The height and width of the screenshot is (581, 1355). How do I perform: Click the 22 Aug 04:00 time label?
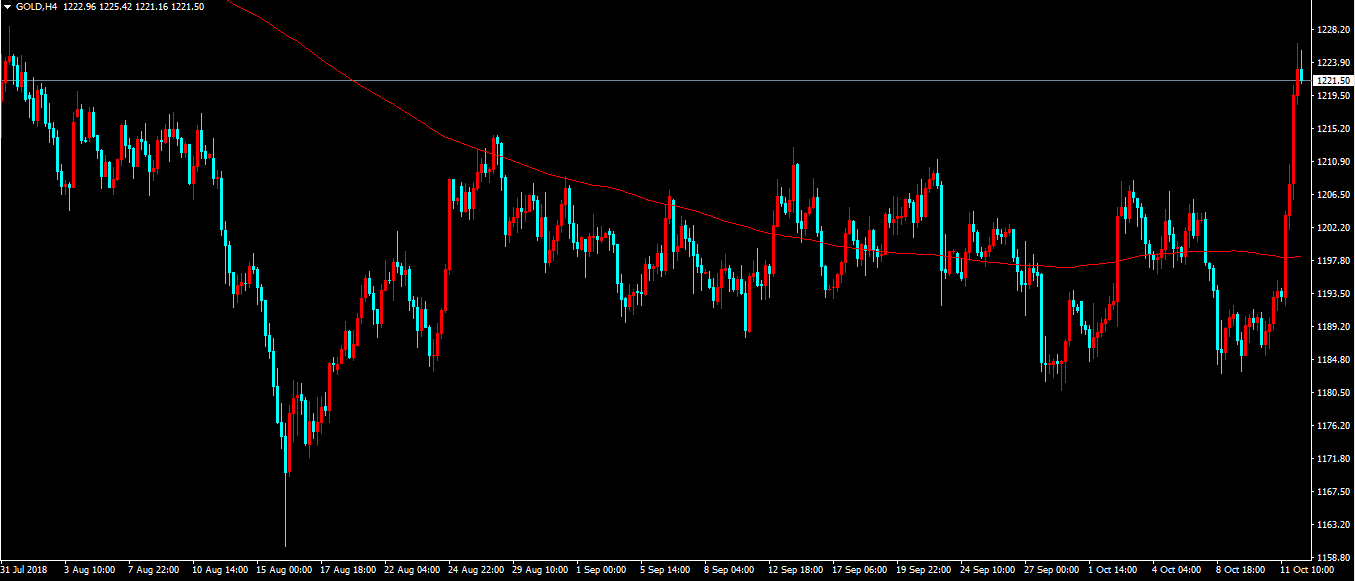[412, 570]
